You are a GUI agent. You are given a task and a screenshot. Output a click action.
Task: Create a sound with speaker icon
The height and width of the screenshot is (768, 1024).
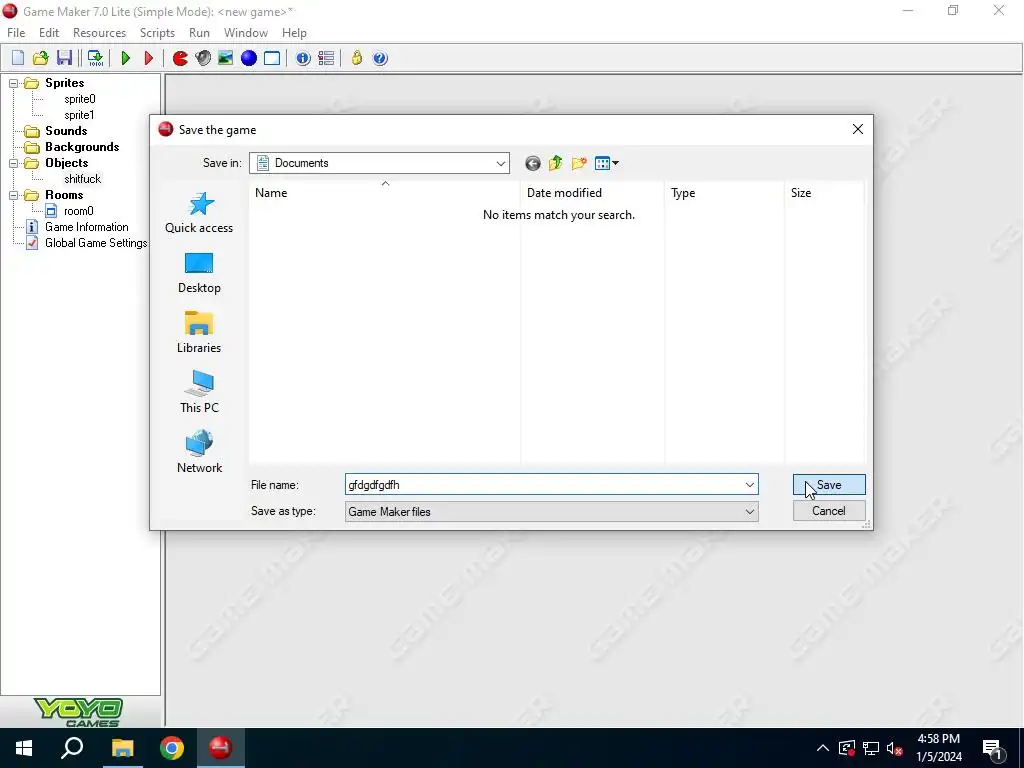[203, 58]
